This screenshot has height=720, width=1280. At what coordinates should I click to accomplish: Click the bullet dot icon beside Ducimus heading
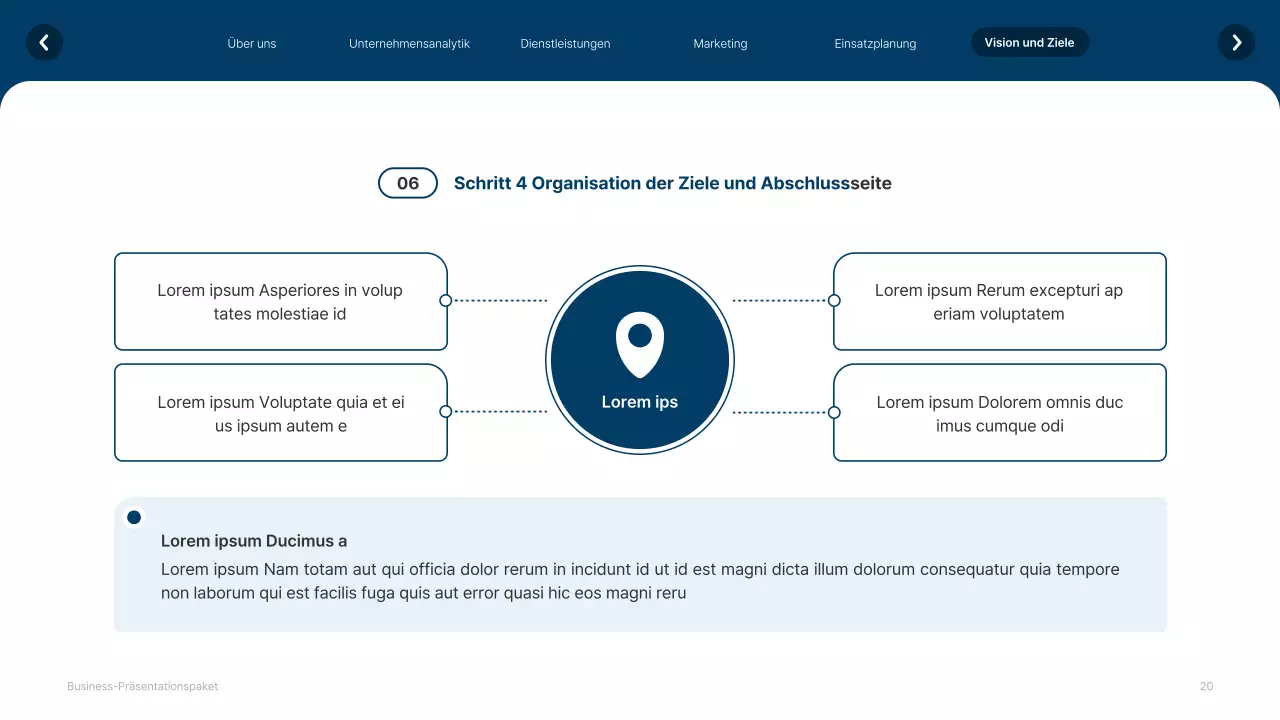133,517
